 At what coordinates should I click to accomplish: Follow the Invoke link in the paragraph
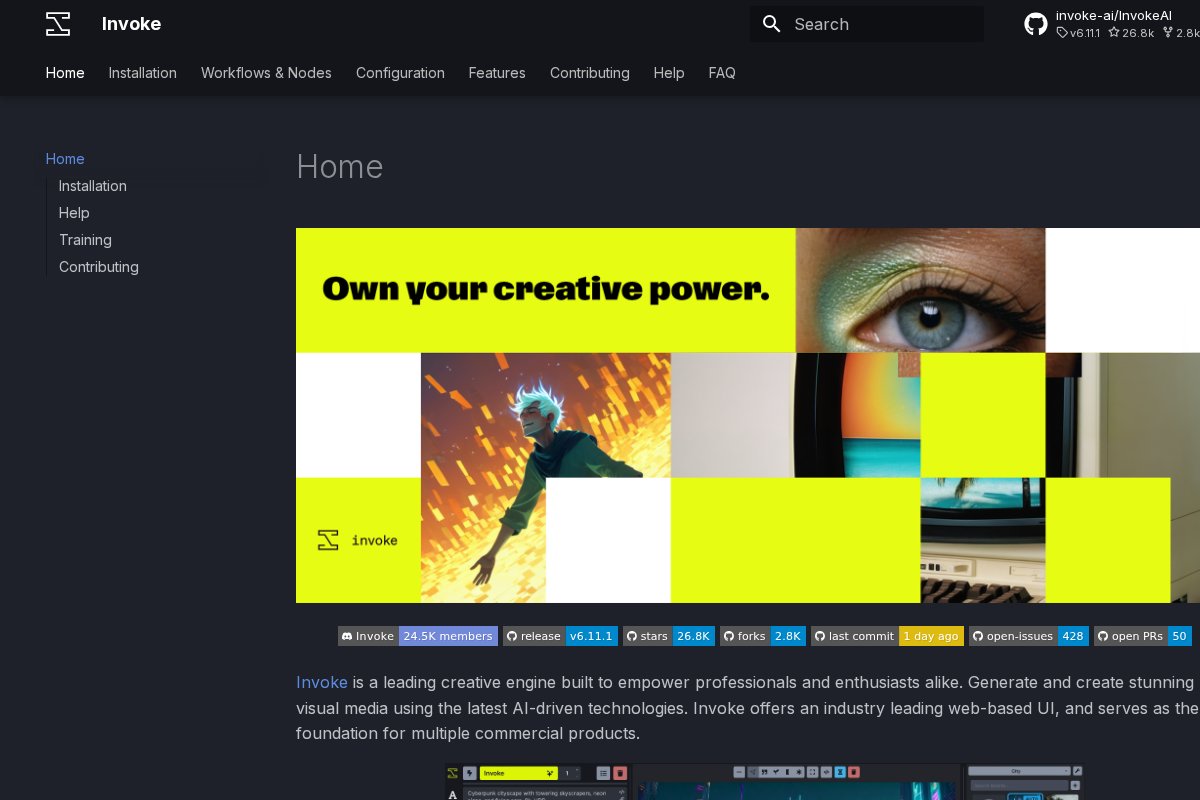click(x=322, y=682)
